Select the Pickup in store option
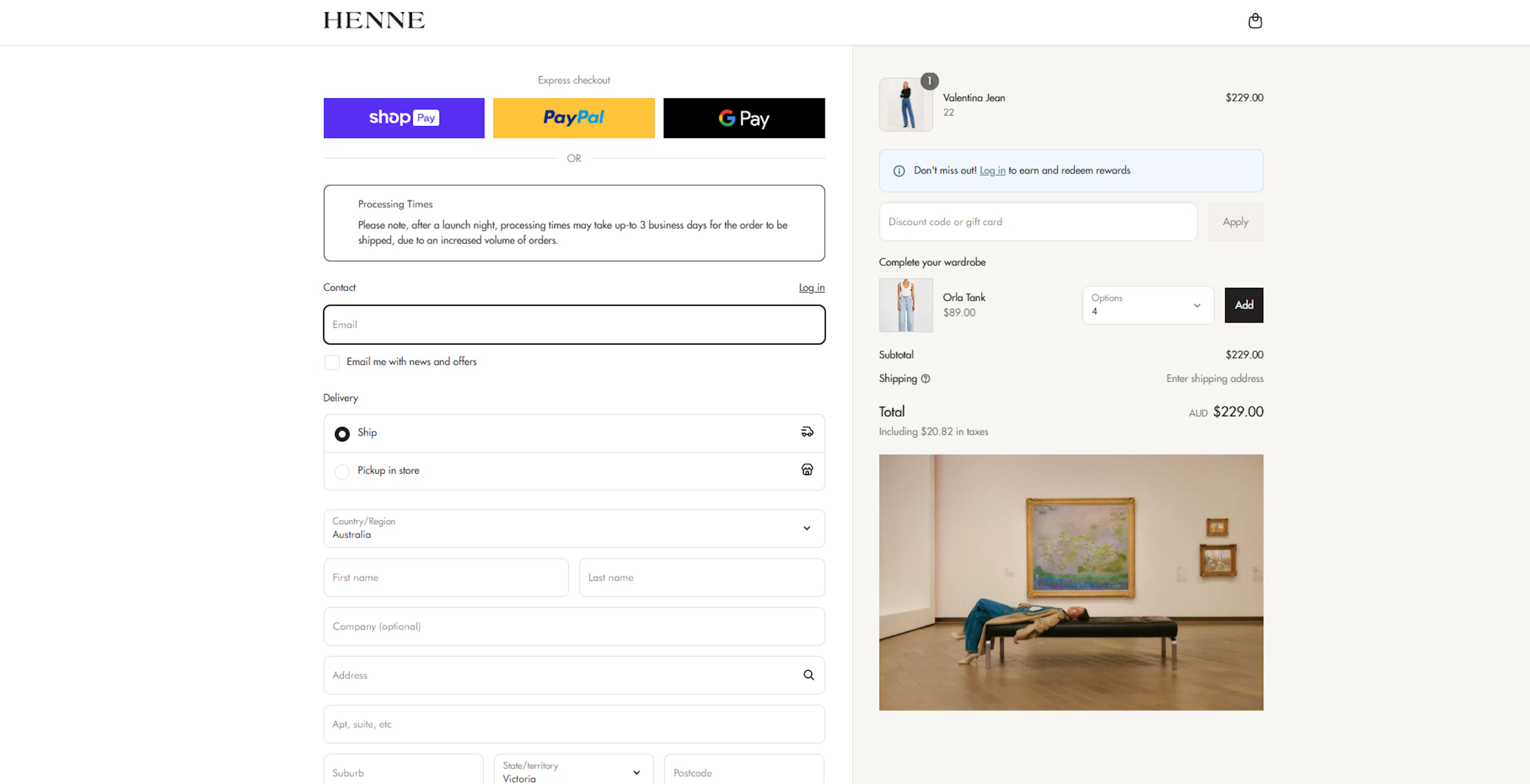This screenshot has height=784, width=1530. pyautogui.click(x=342, y=472)
